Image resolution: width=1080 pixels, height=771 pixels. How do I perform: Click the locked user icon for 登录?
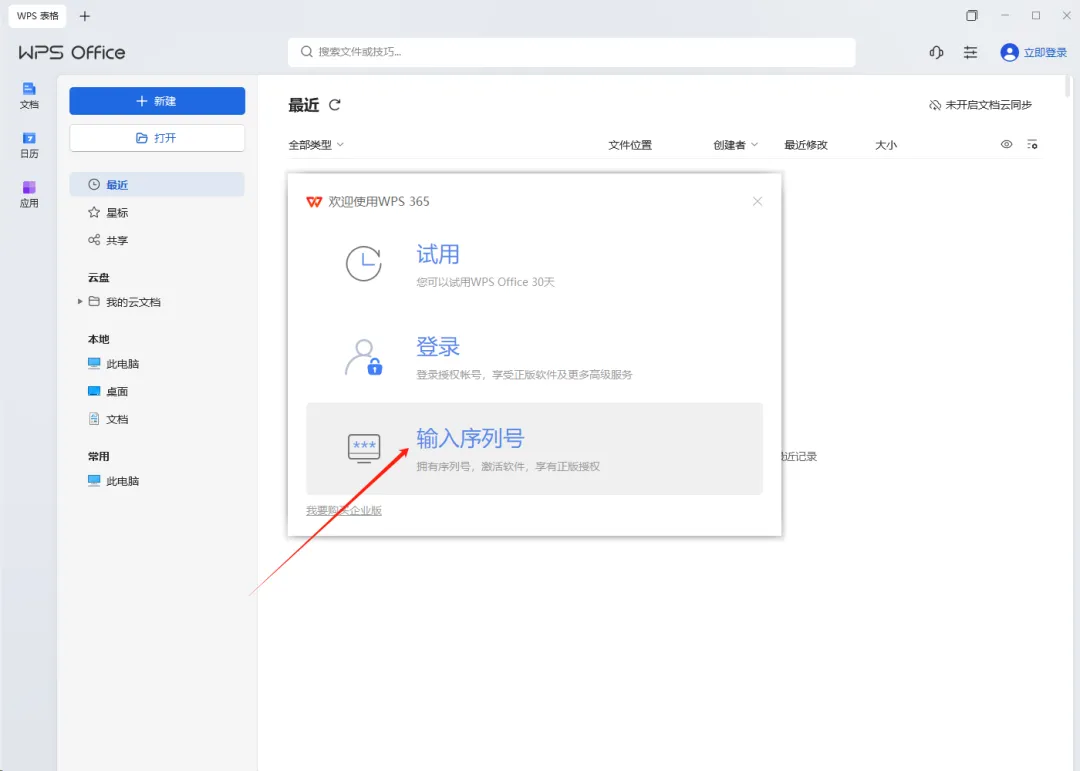pos(364,356)
